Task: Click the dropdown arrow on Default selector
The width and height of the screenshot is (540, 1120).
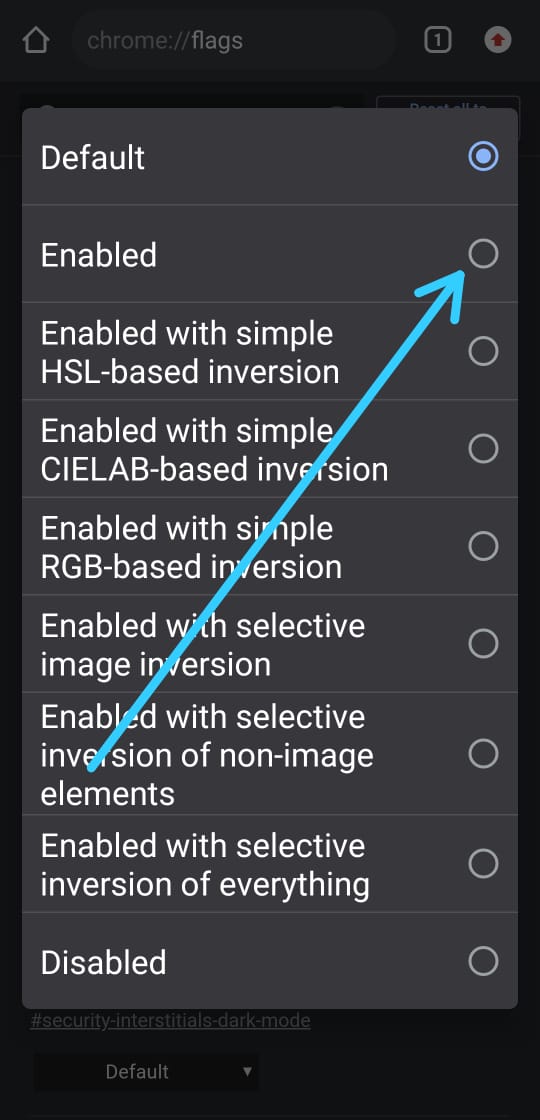Action: [247, 1071]
